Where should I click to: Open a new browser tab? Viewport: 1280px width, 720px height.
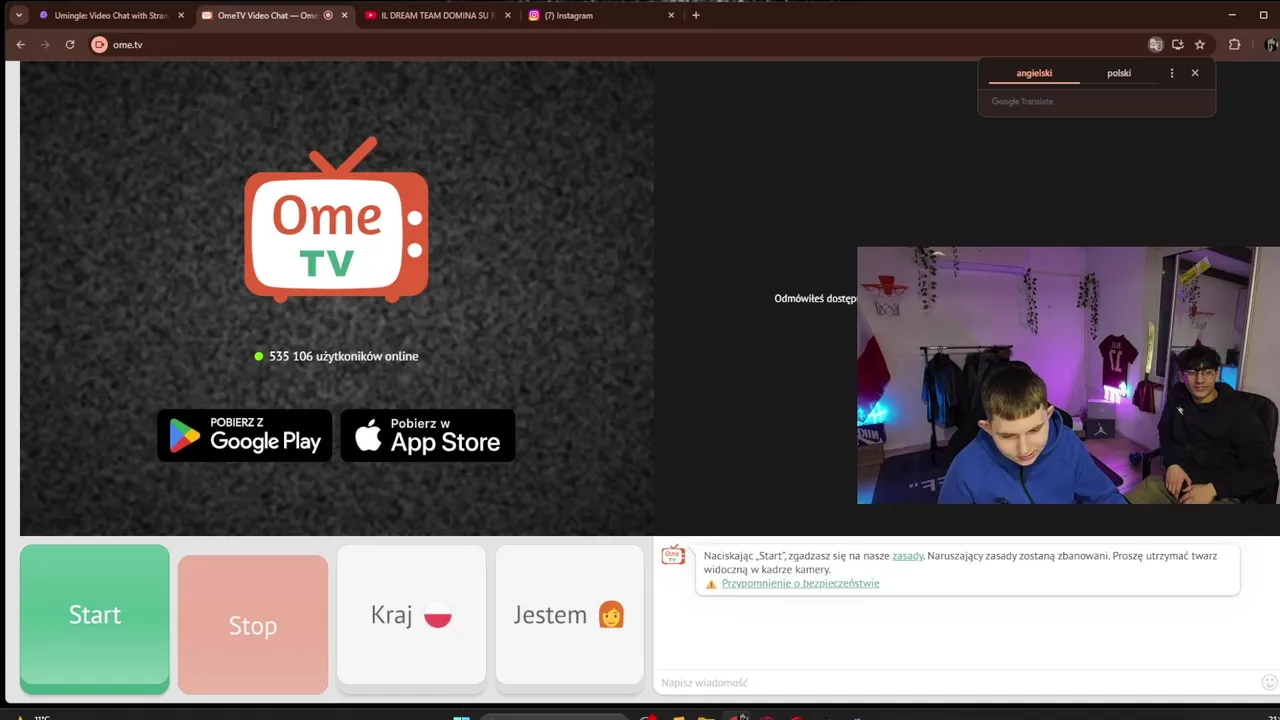696,15
